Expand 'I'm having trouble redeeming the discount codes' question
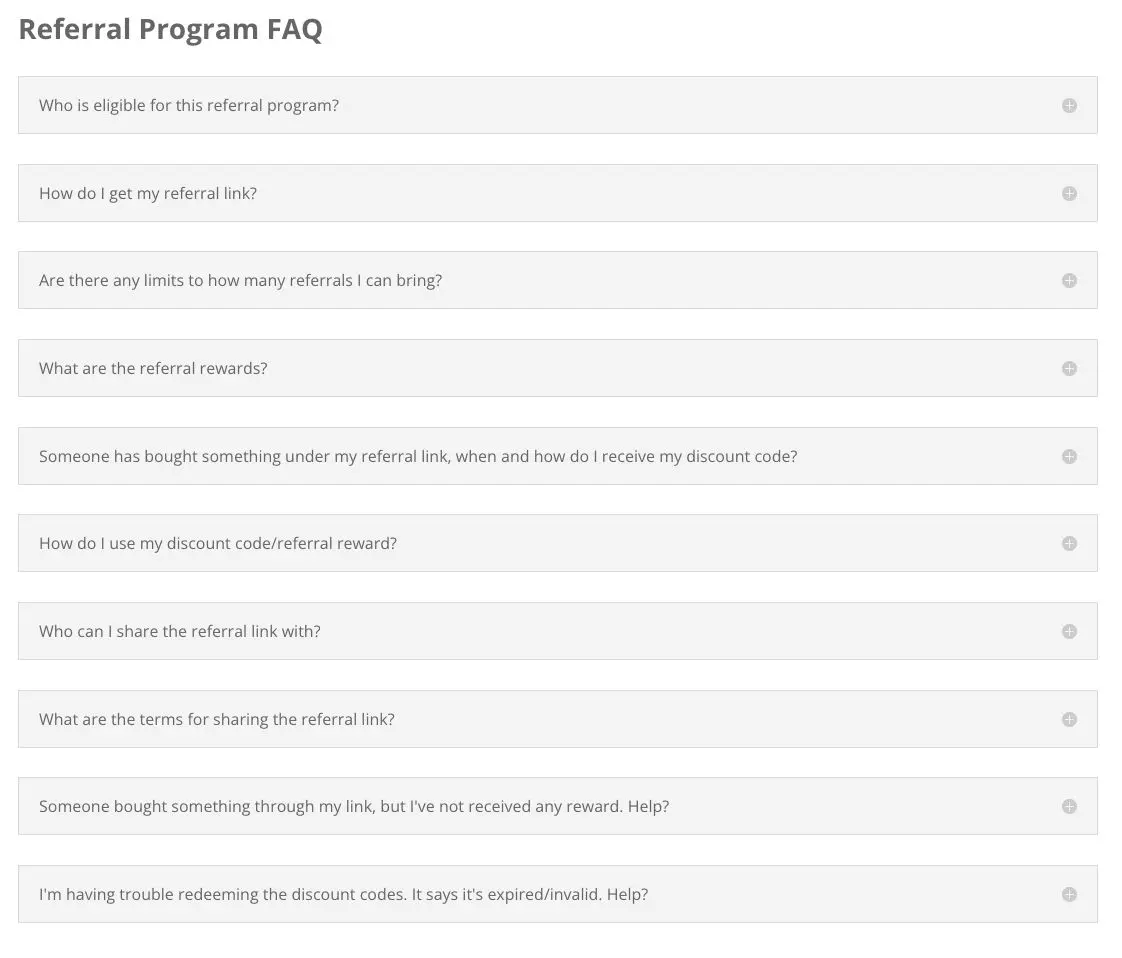The height and width of the screenshot is (958, 1122). [557, 894]
